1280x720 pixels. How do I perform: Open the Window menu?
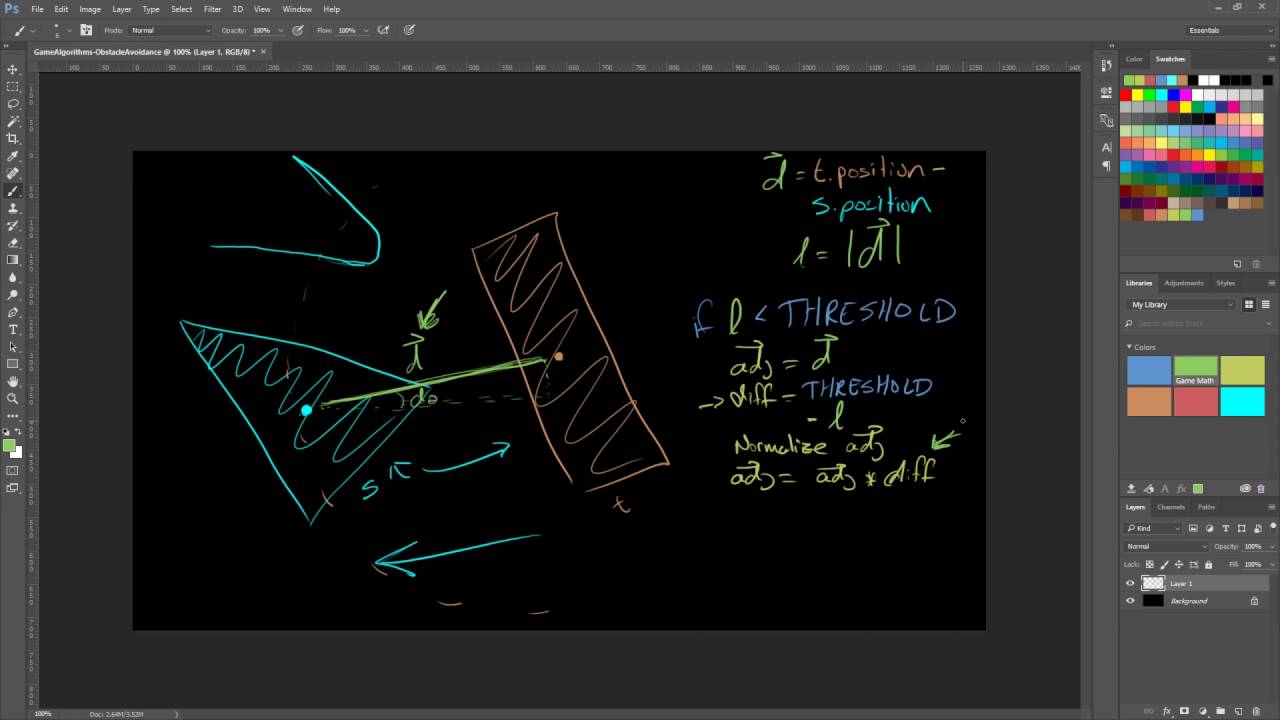pyautogui.click(x=297, y=9)
